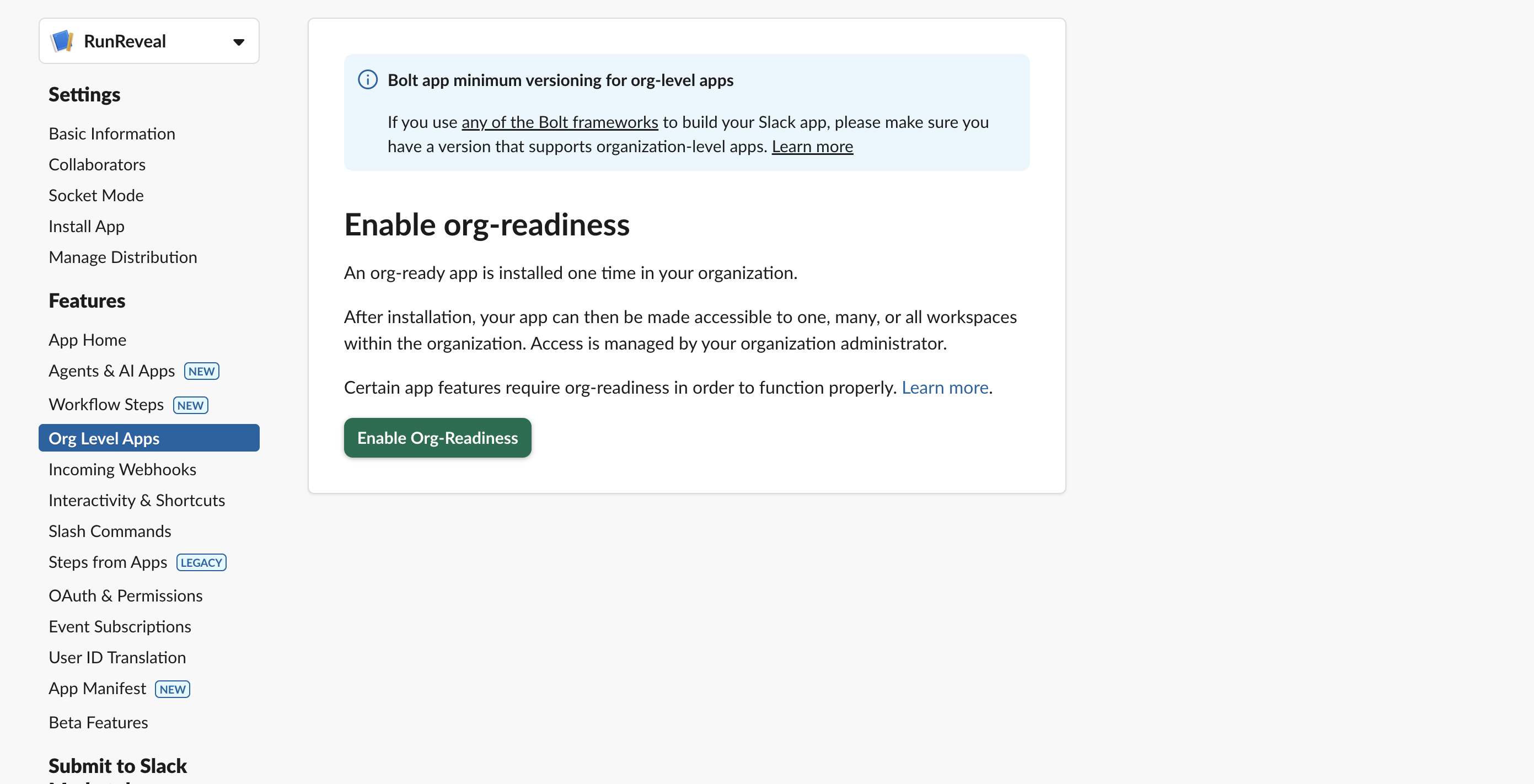Open Socket Mode settings

tap(96, 195)
